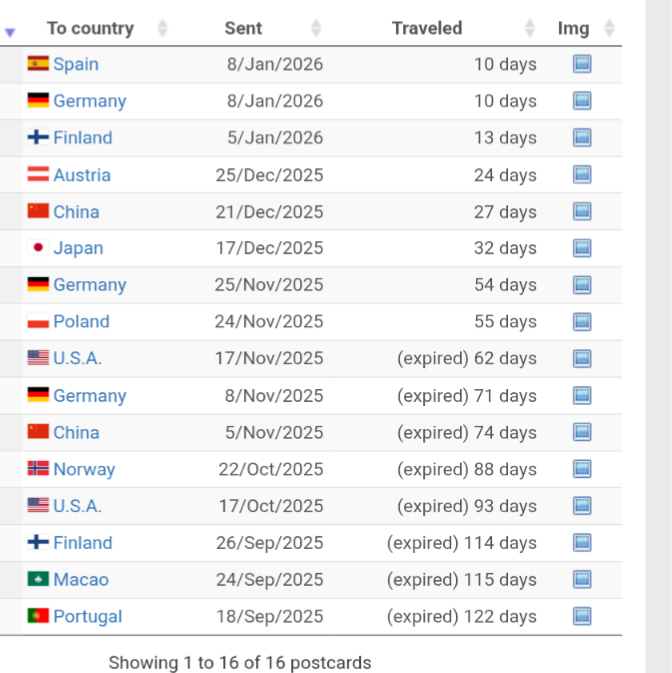The height and width of the screenshot is (673, 672).
Task: Open the Japan country link
Action: (x=78, y=248)
